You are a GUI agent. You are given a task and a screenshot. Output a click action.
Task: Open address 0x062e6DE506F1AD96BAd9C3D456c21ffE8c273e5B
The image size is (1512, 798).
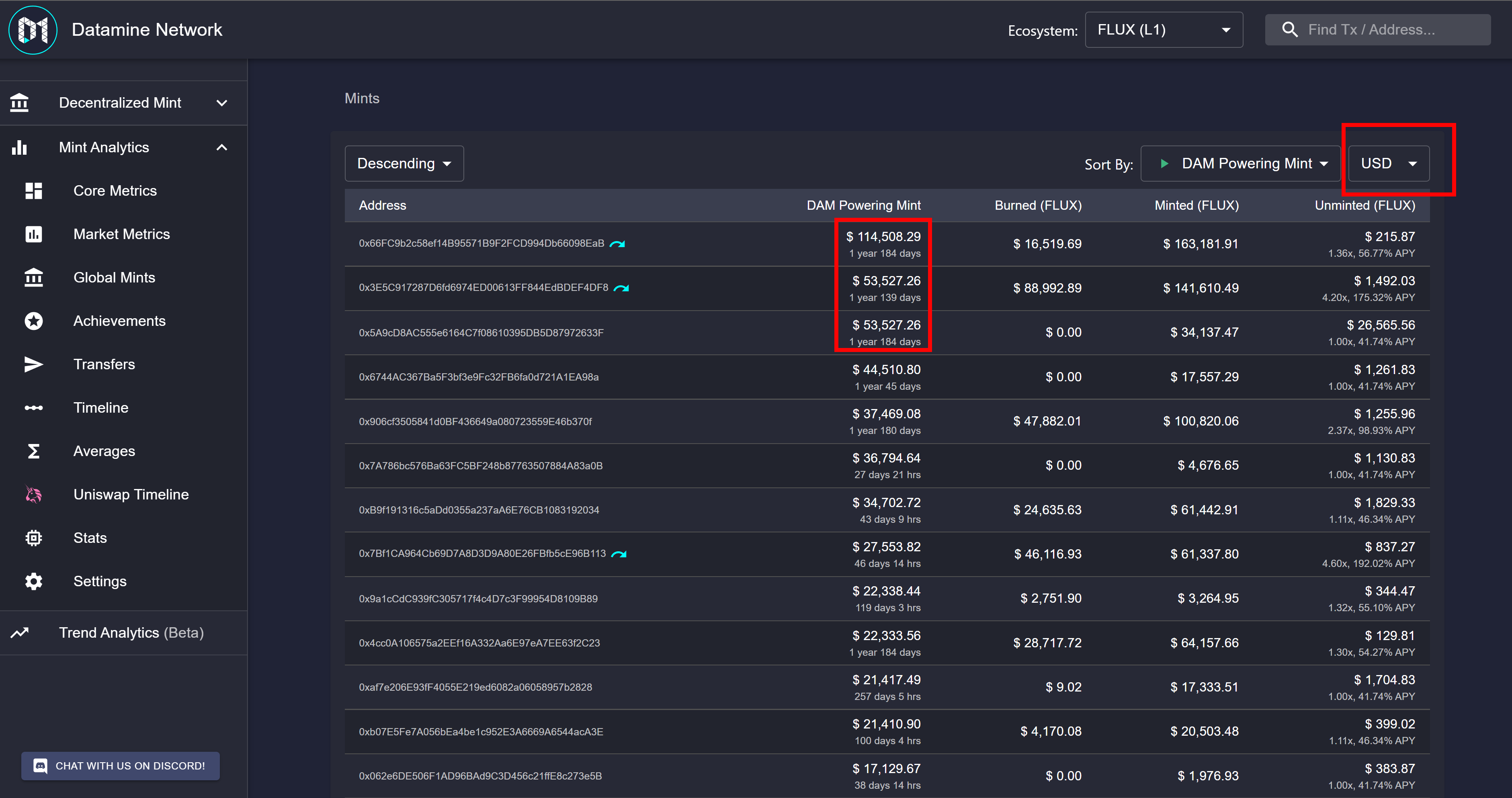tap(481, 776)
